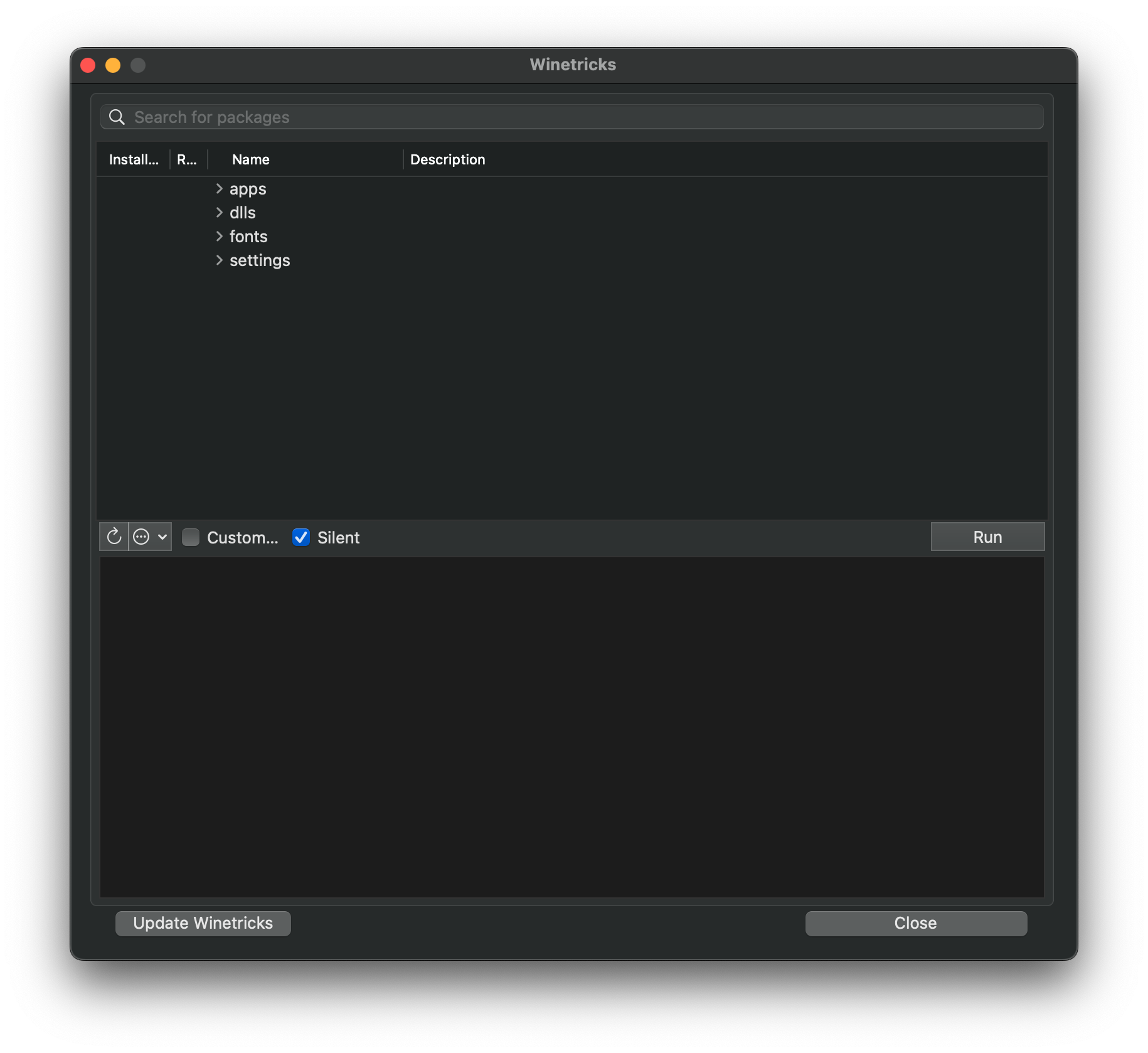Image resolution: width=1148 pixels, height=1053 pixels.
Task: Click the Close button at bottom
Action: click(915, 923)
